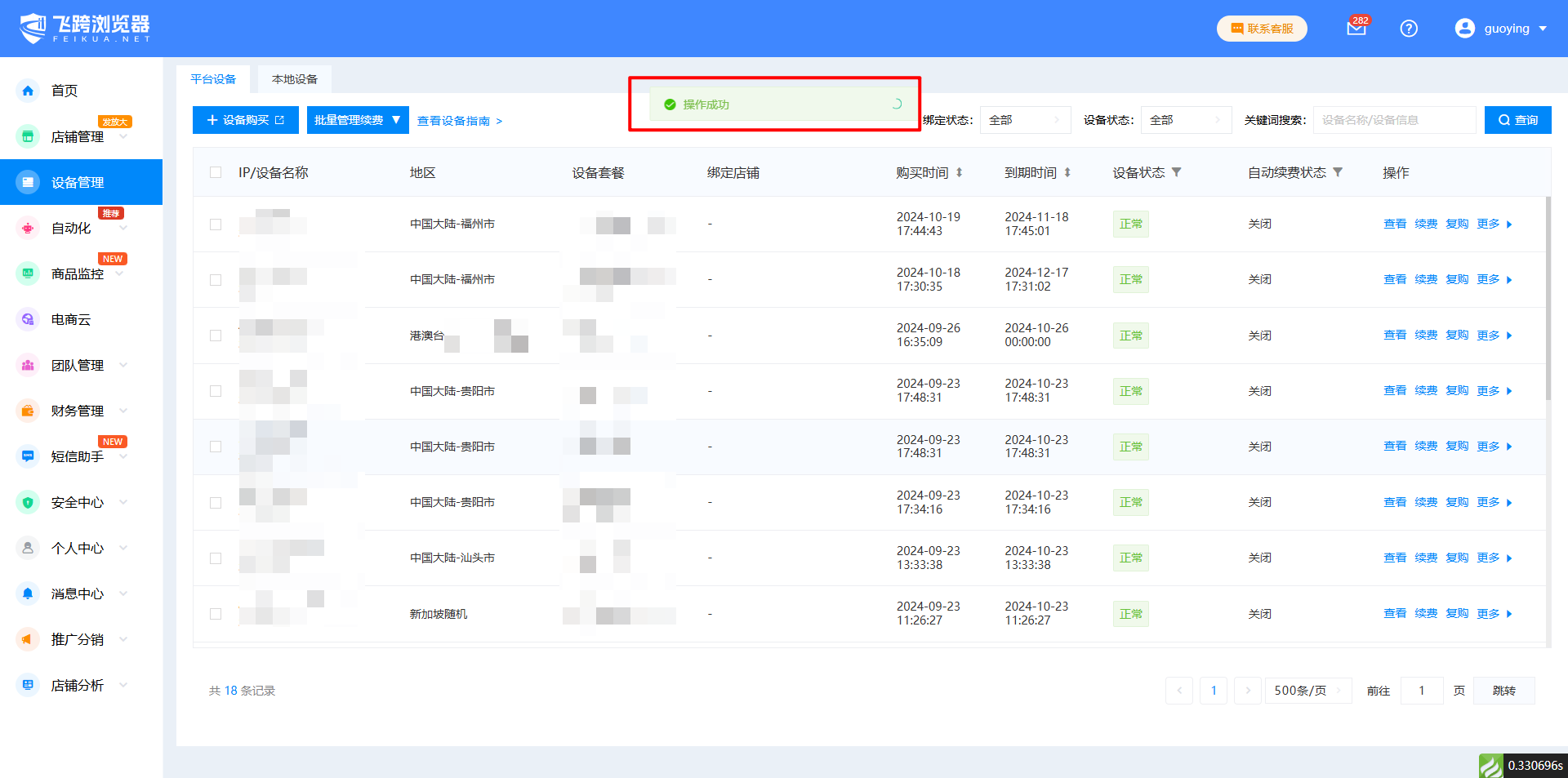Click the 查询 search button

(x=1517, y=120)
